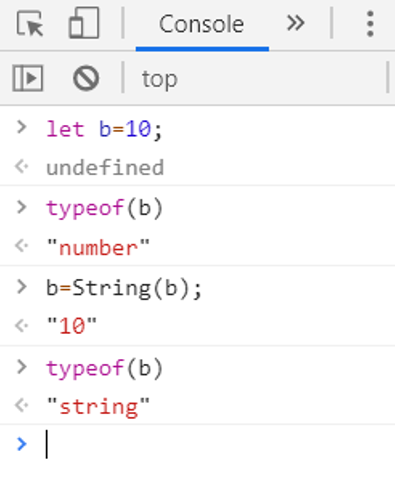This screenshot has height=477, width=395.
Task: Select the 'let b=10;' input line
Action: click(104, 129)
